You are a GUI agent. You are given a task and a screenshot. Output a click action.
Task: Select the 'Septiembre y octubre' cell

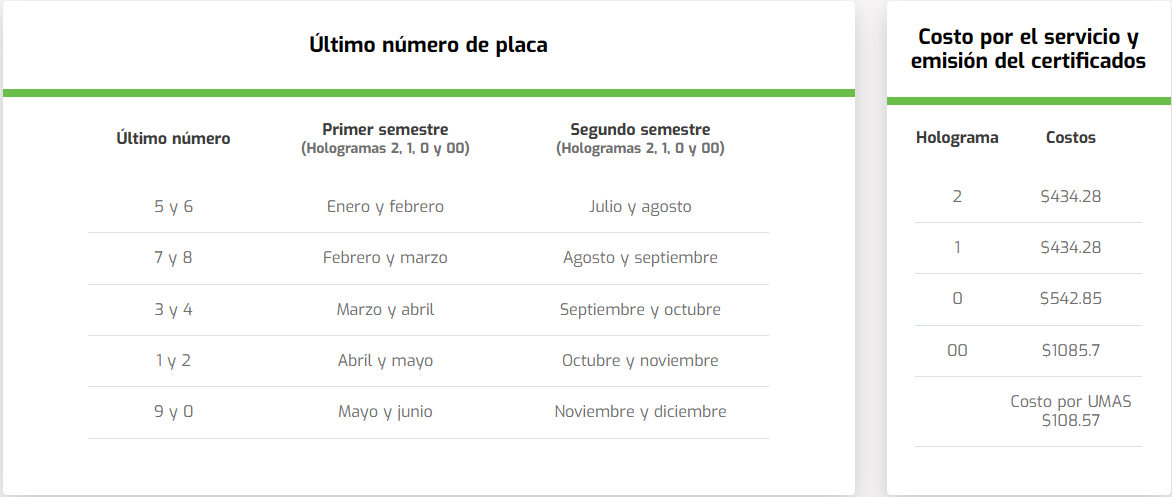[x=640, y=310]
